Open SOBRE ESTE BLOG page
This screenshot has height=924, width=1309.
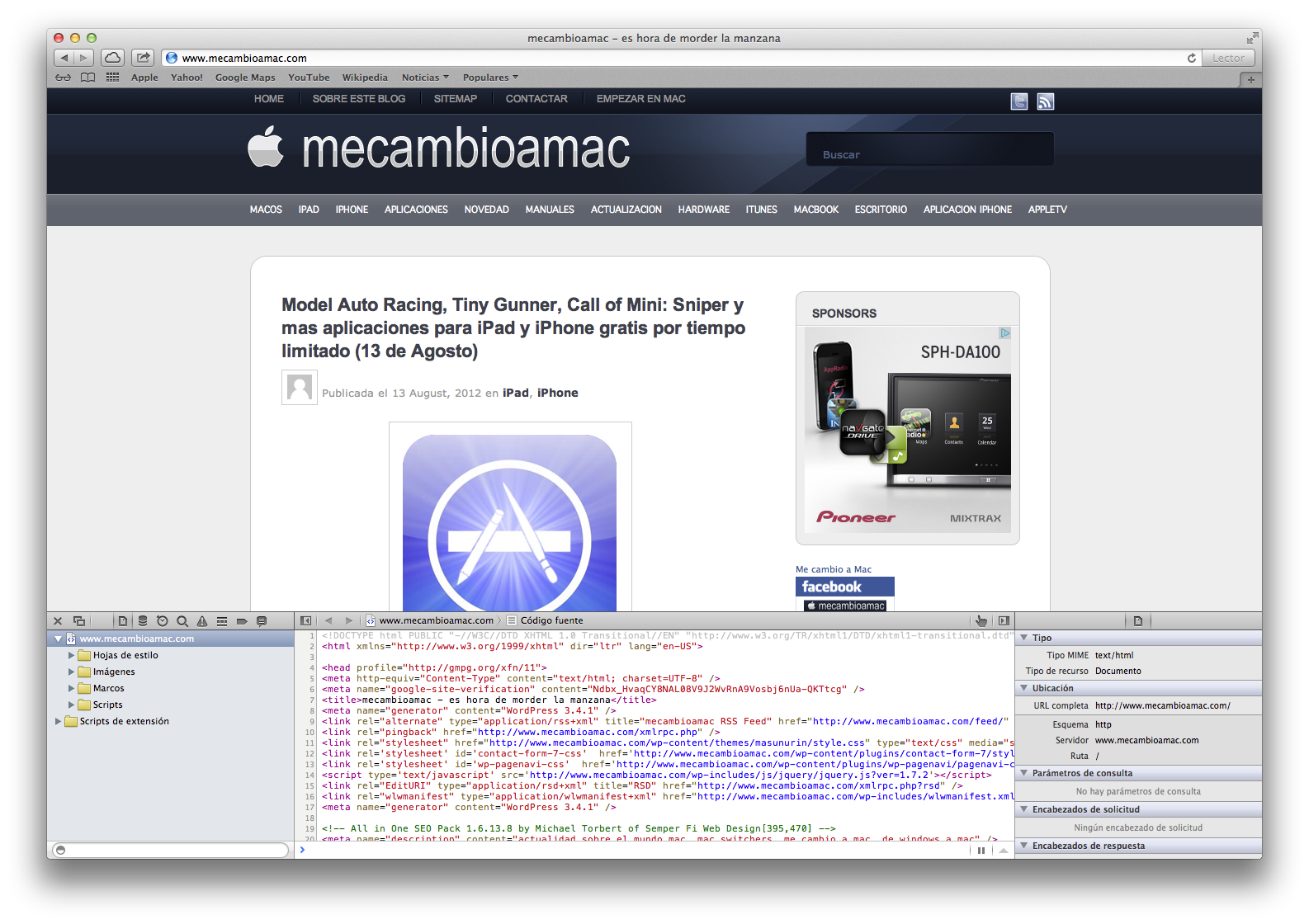pyautogui.click(x=359, y=99)
